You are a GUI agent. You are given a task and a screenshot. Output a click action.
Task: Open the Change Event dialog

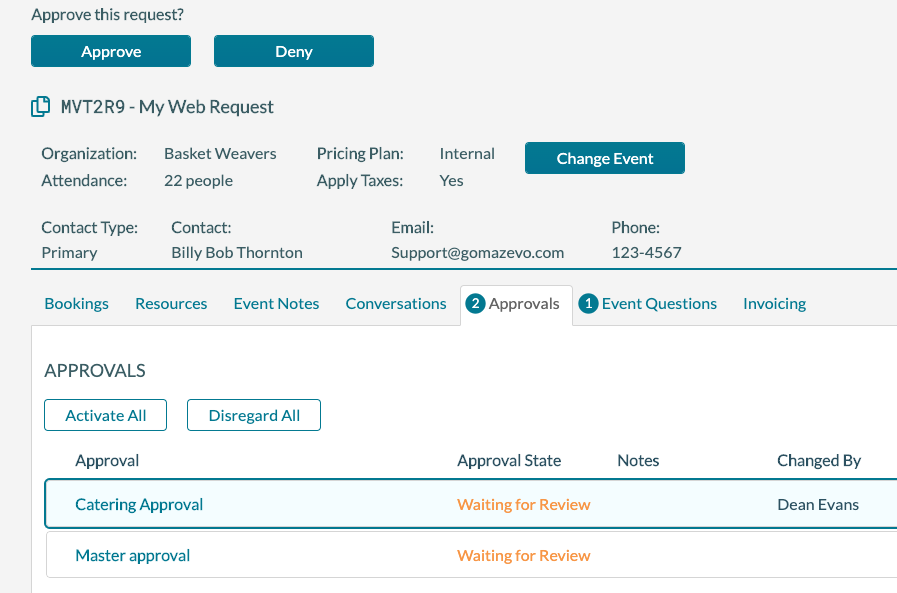604,157
